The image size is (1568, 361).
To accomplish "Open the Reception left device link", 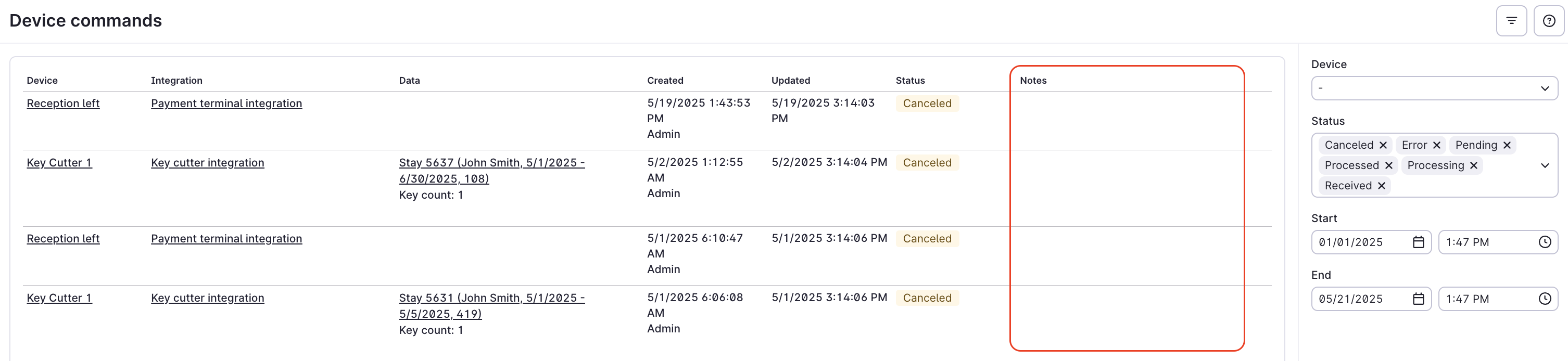I will click(x=62, y=104).
